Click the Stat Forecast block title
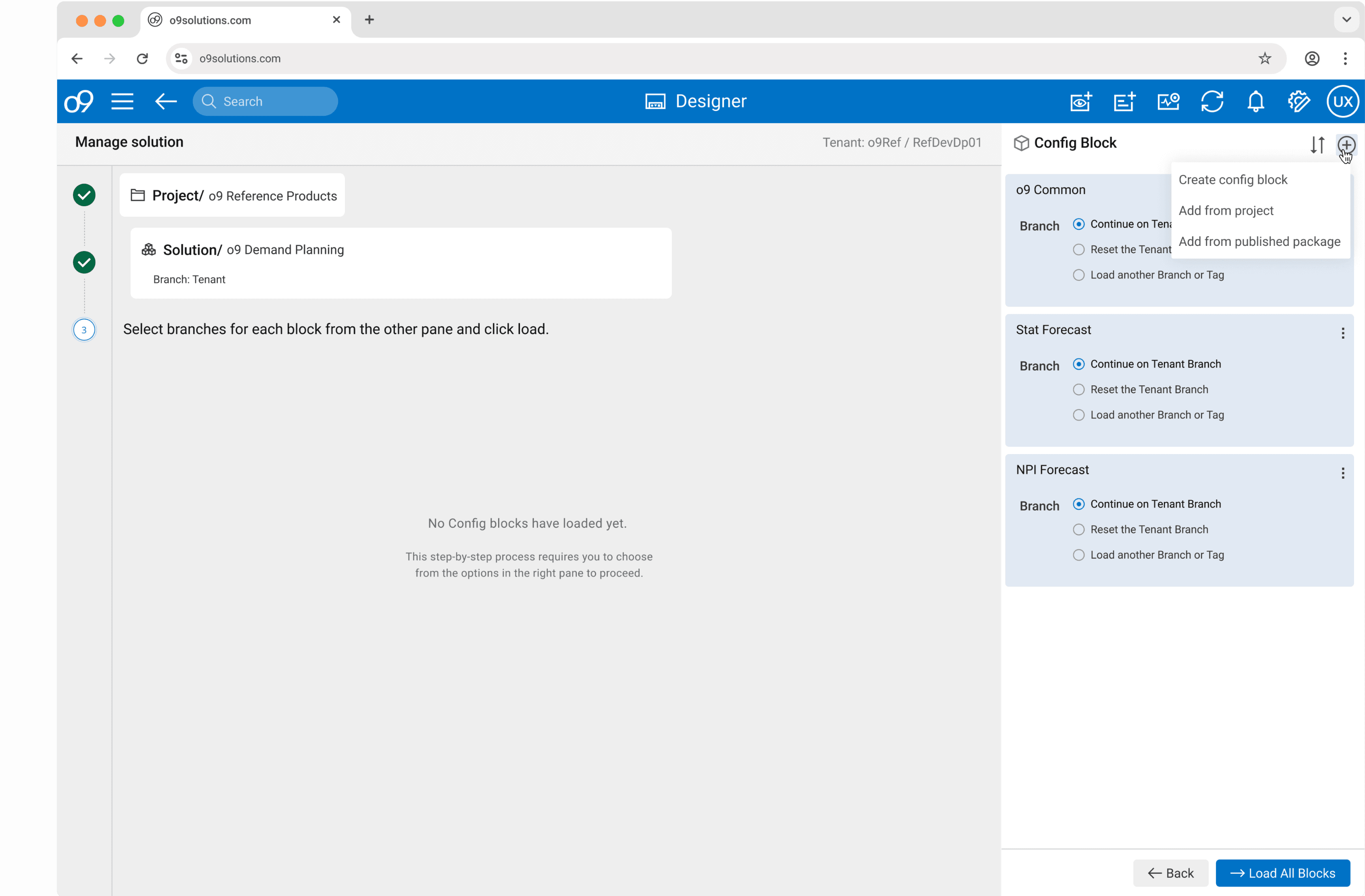 pos(1053,330)
